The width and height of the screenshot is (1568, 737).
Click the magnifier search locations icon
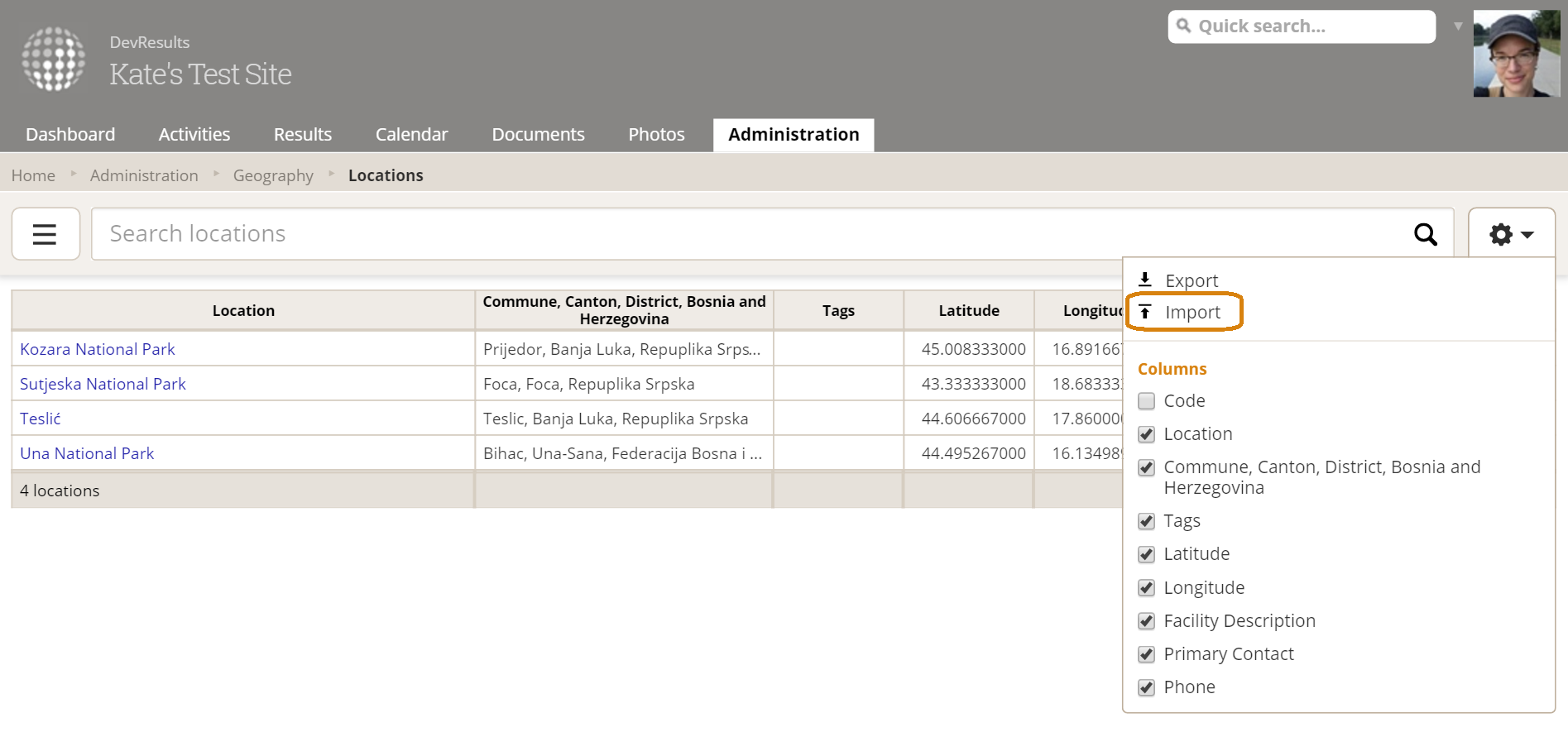1425,234
